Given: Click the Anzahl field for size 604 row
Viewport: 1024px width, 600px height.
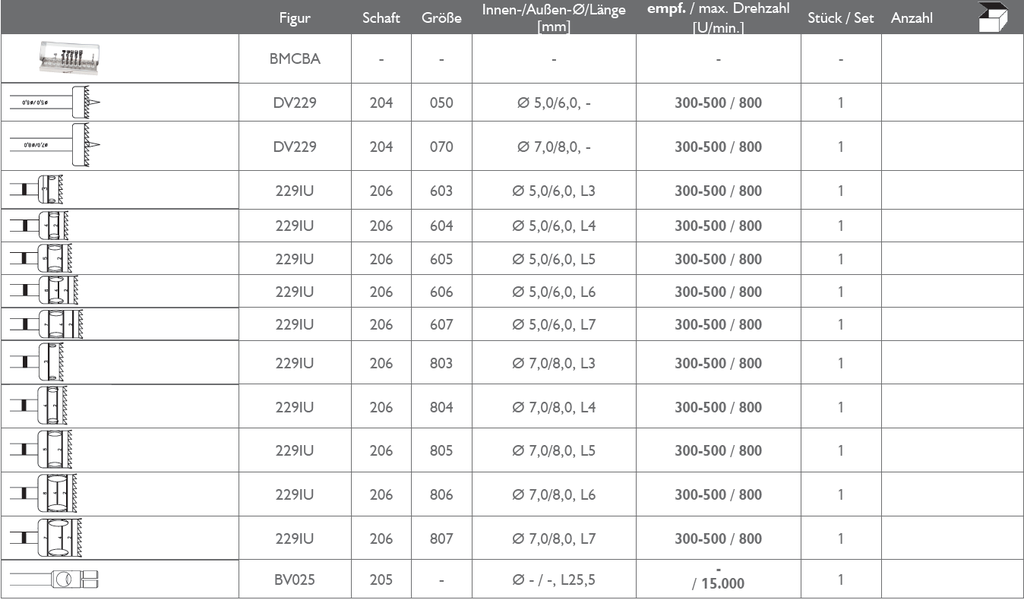Looking at the screenshot, I should tap(952, 226).
